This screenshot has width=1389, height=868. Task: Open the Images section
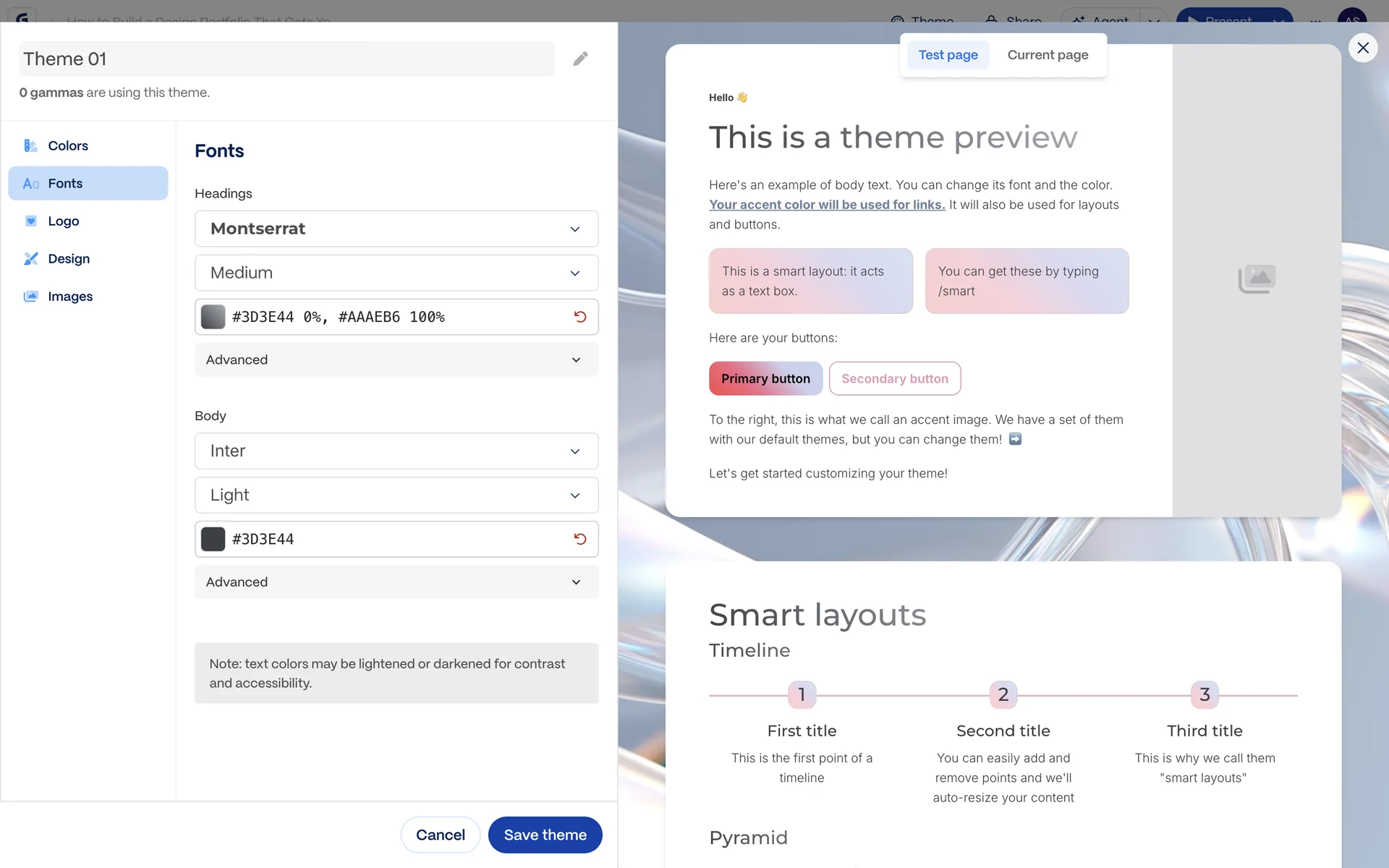coord(70,297)
